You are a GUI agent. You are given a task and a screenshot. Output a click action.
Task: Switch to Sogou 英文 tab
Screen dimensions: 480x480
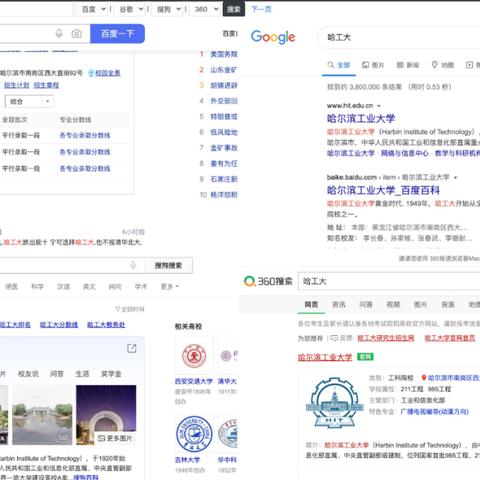(89, 287)
